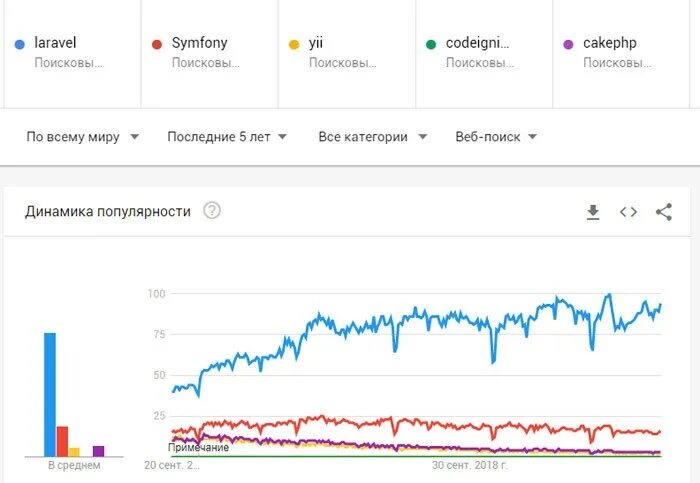The width and height of the screenshot is (700, 483).
Task: Edit the cakephp search term
Action: click(x=609, y=43)
